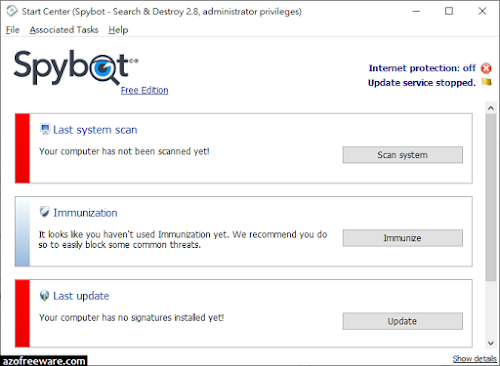Click the Spybot app icon in title bar
The image size is (500, 366).
click(x=12, y=11)
